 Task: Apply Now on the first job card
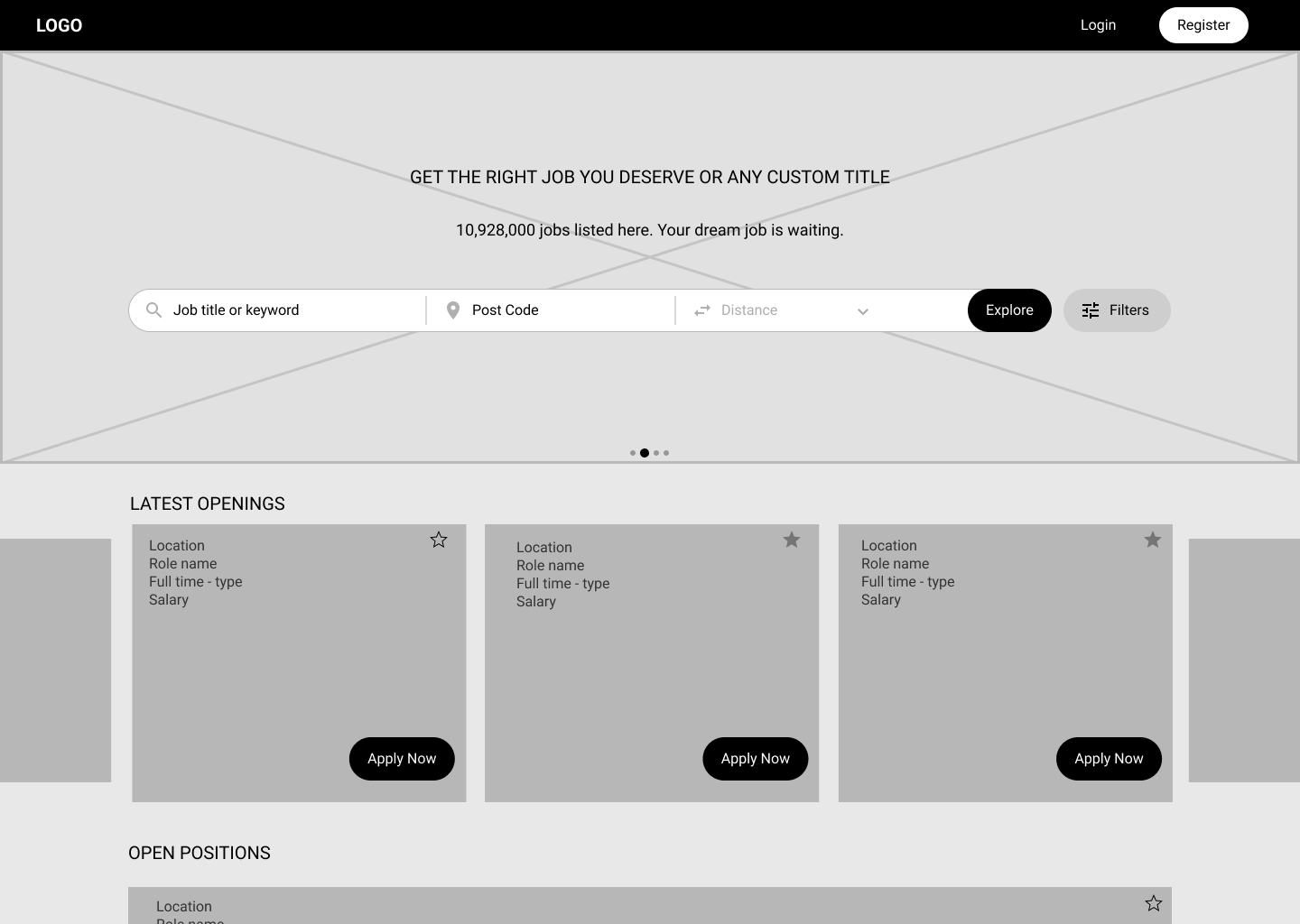(x=402, y=759)
